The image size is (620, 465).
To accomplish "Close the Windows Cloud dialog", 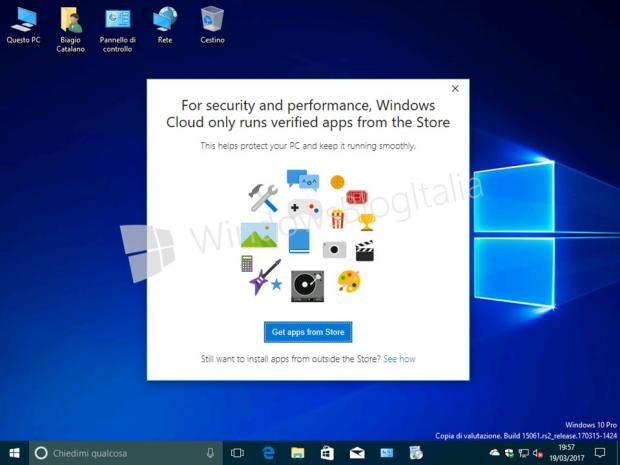I will [x=455, y=89].
